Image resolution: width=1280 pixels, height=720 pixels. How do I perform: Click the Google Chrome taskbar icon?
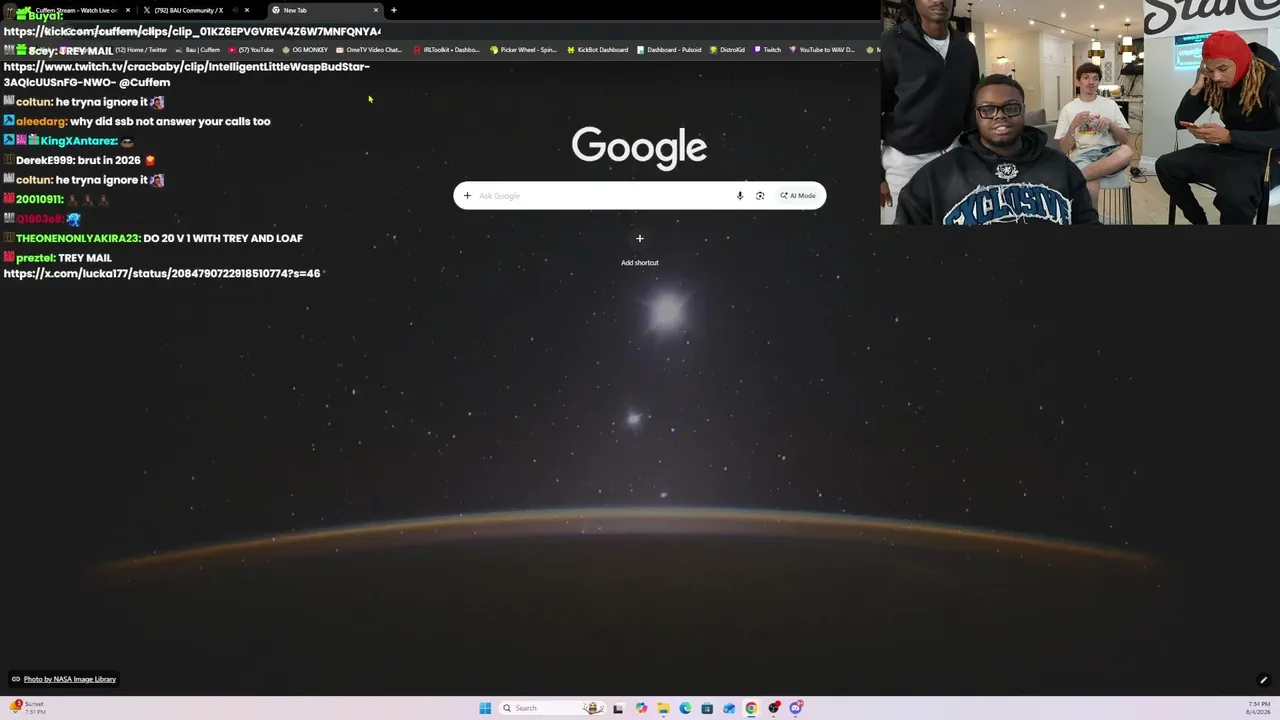751,708
